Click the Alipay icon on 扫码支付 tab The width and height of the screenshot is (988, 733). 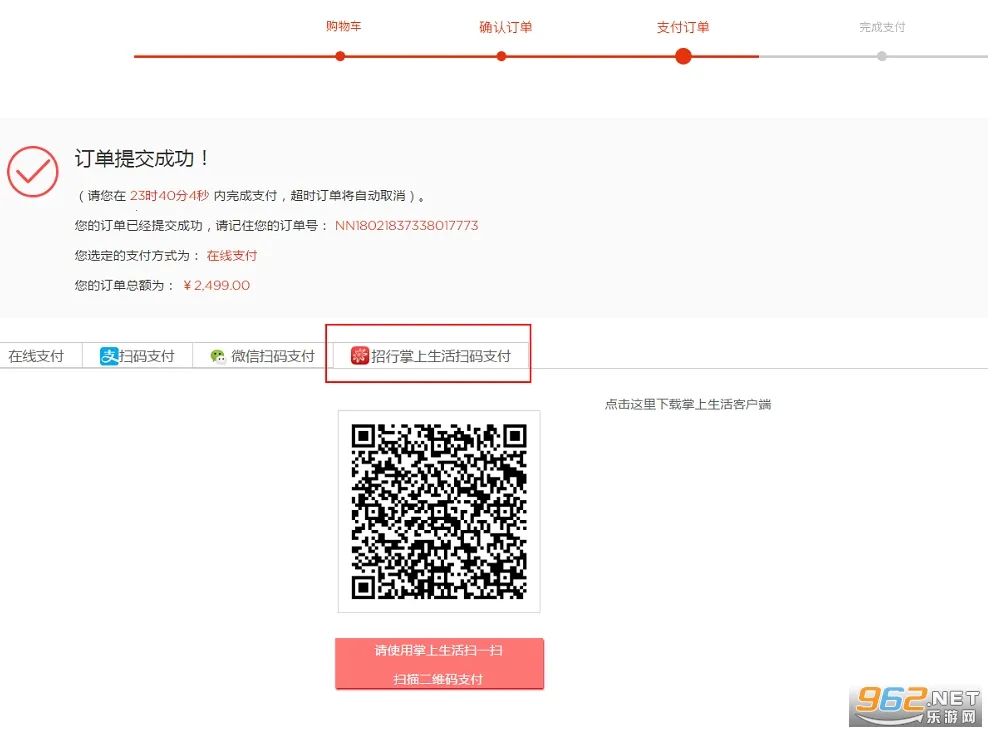coord(109,356)
